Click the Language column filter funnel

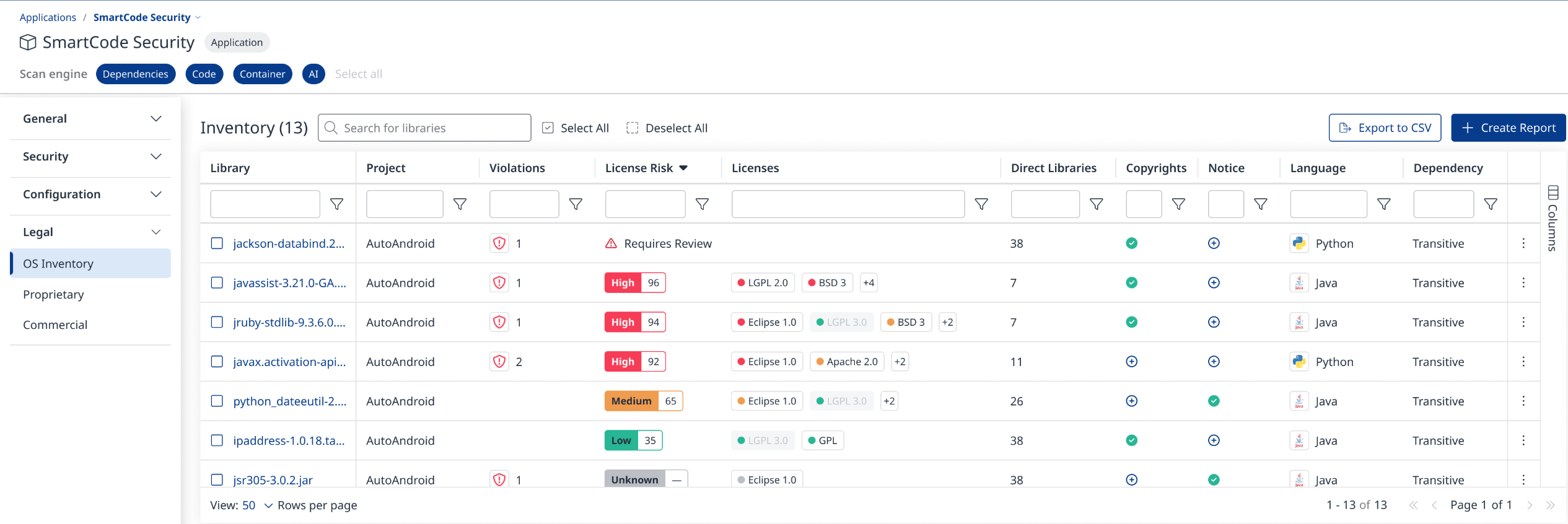click(1383, 204)
